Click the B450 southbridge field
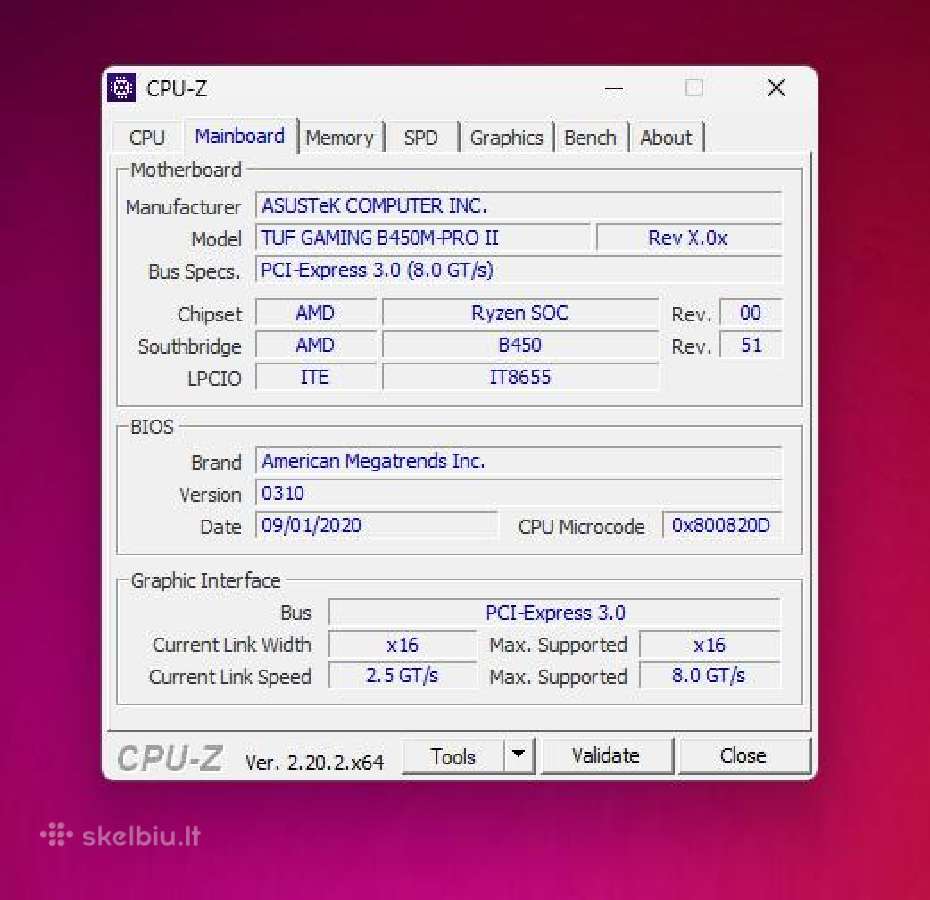Viewport: 930px width, 900px height. tap(520, 345)
